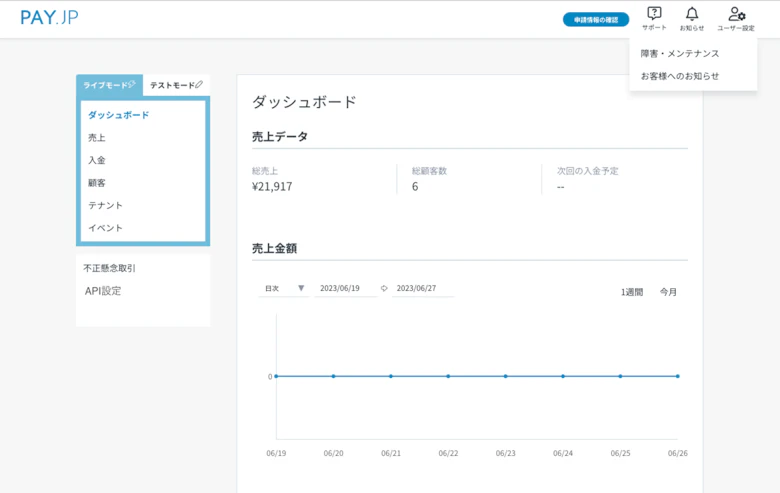Open 入金 sidebar item

97,160
